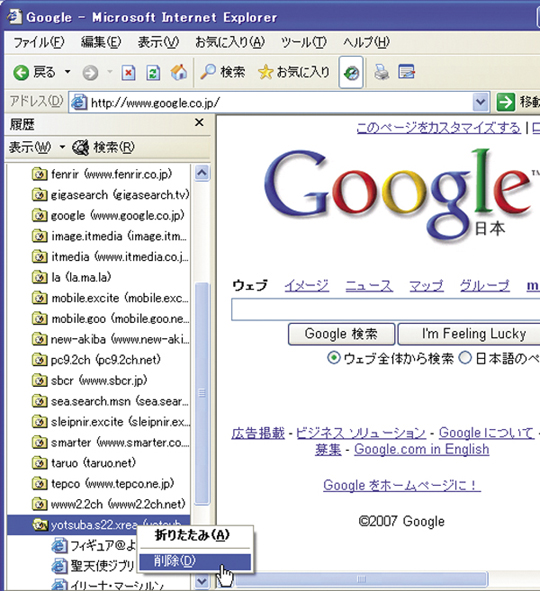Open the ツール(T) menu

point(303,42)
